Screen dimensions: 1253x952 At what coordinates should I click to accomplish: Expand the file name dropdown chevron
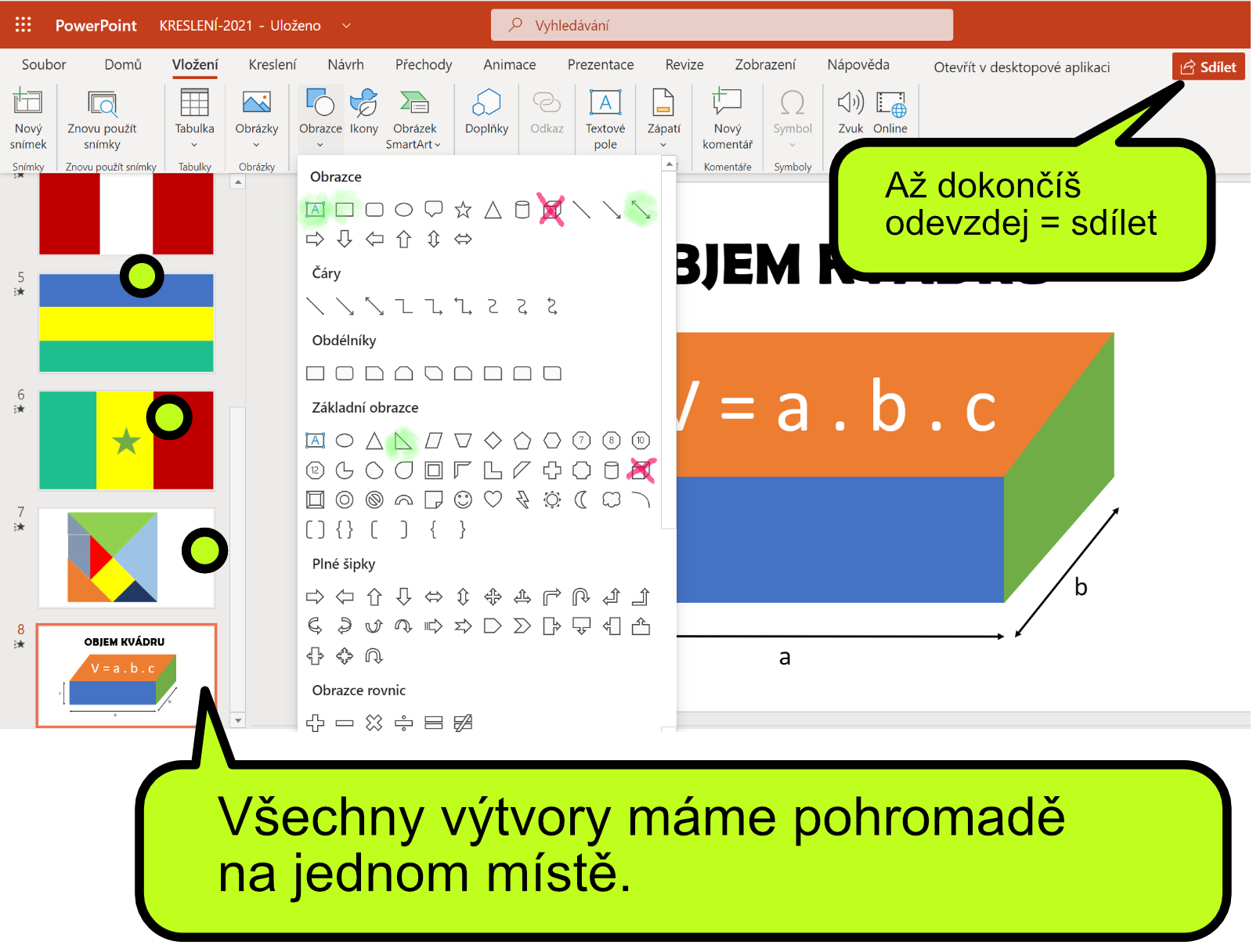346,26
